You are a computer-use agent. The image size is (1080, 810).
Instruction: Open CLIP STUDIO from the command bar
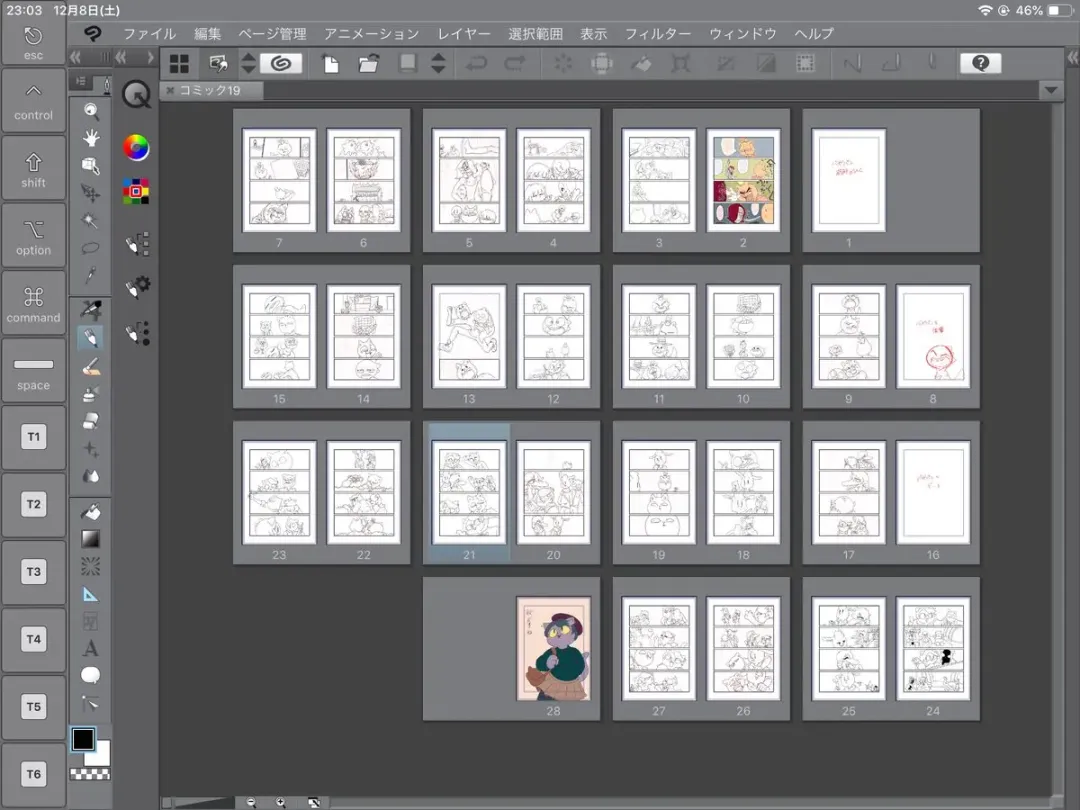(x=281, y=63)
